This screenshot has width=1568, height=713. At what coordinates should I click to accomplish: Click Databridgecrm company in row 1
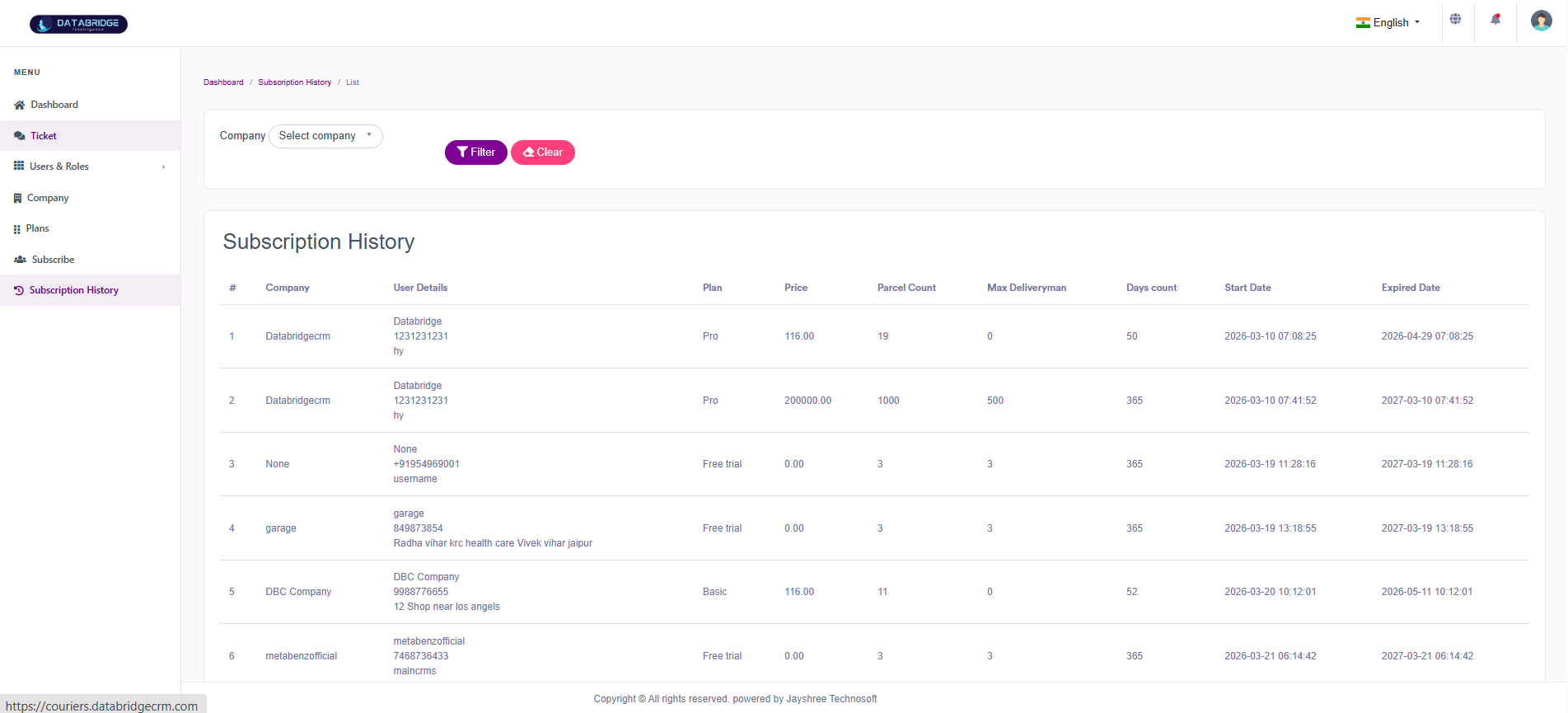pos(297,336)
